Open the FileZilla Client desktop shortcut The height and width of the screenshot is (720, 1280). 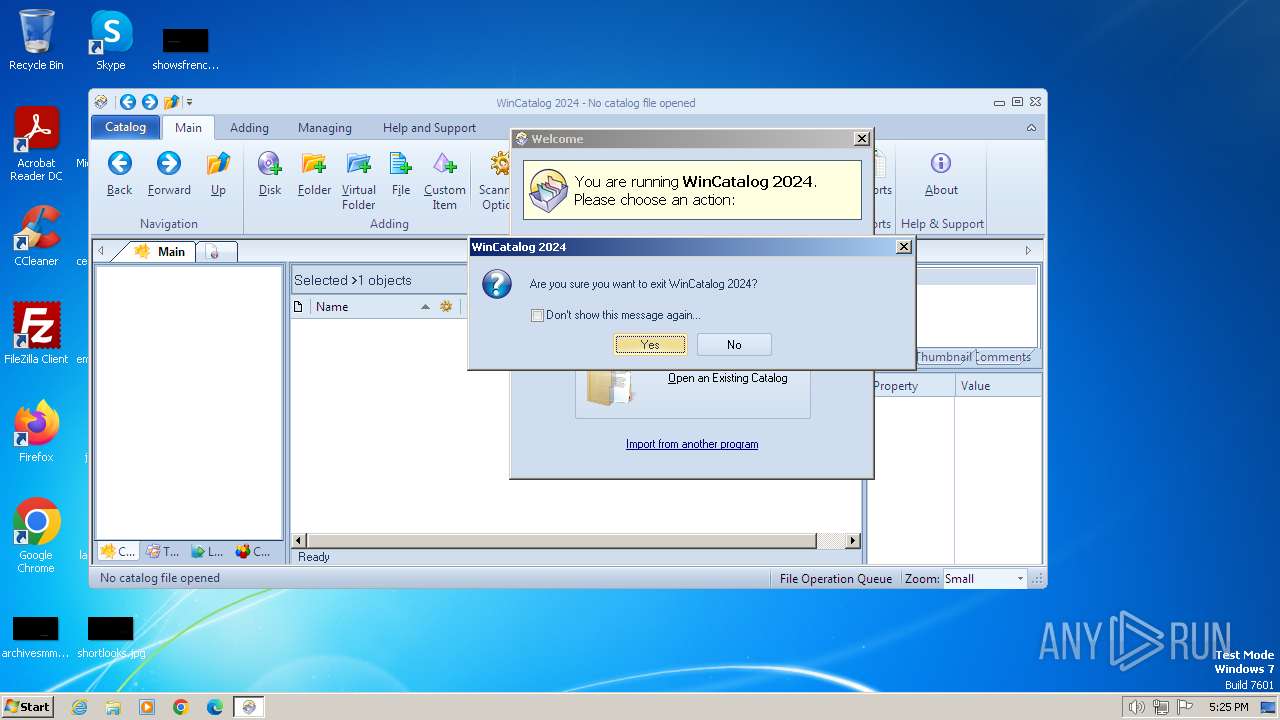36,333
